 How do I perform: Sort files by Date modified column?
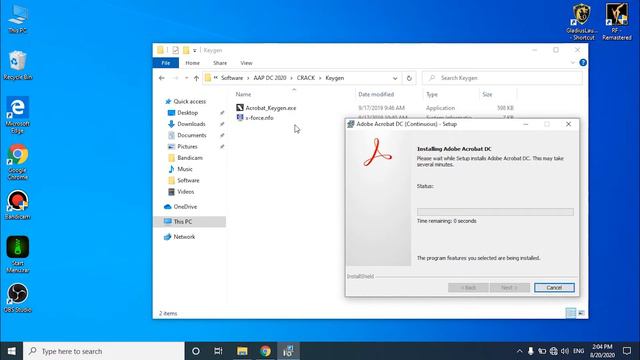pyautogui.click(x=376, y=94)
